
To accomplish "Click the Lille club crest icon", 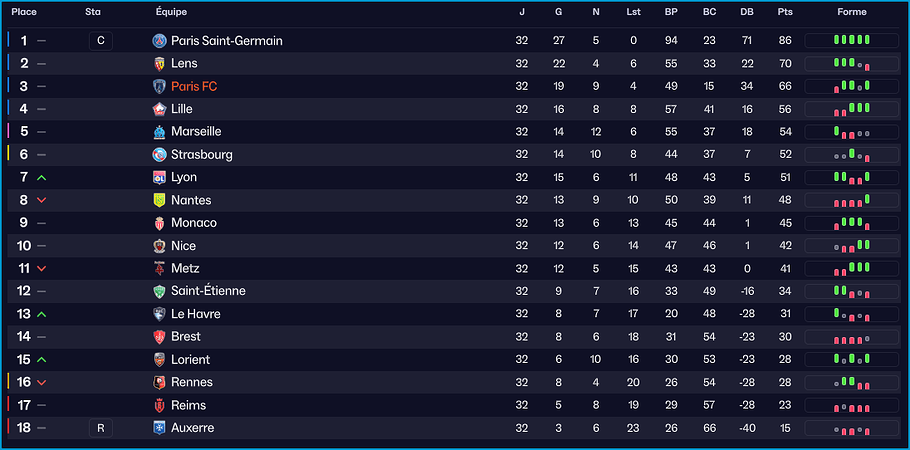I will point(159,109).
